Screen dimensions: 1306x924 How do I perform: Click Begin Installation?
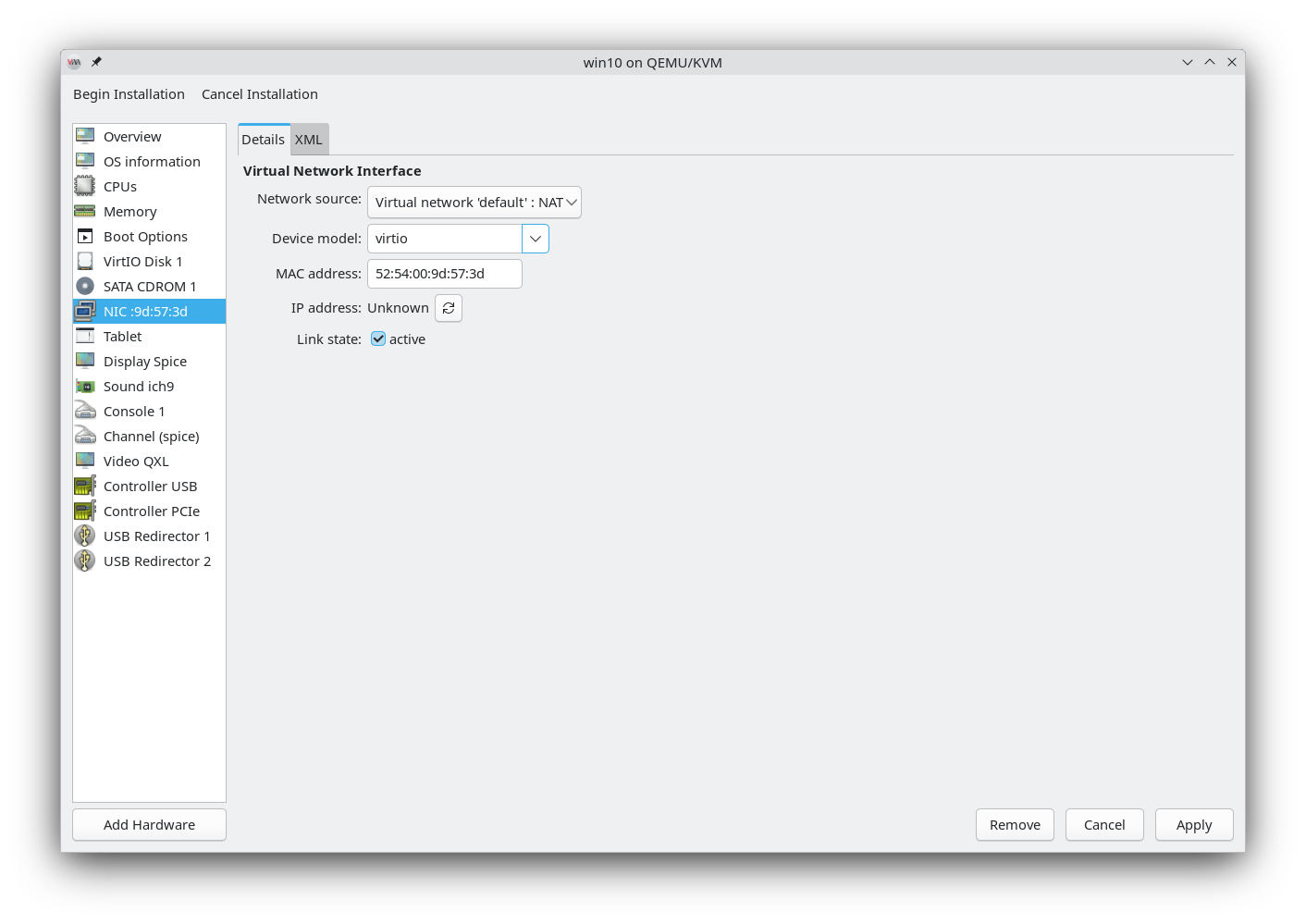click(x=129, y=94)
